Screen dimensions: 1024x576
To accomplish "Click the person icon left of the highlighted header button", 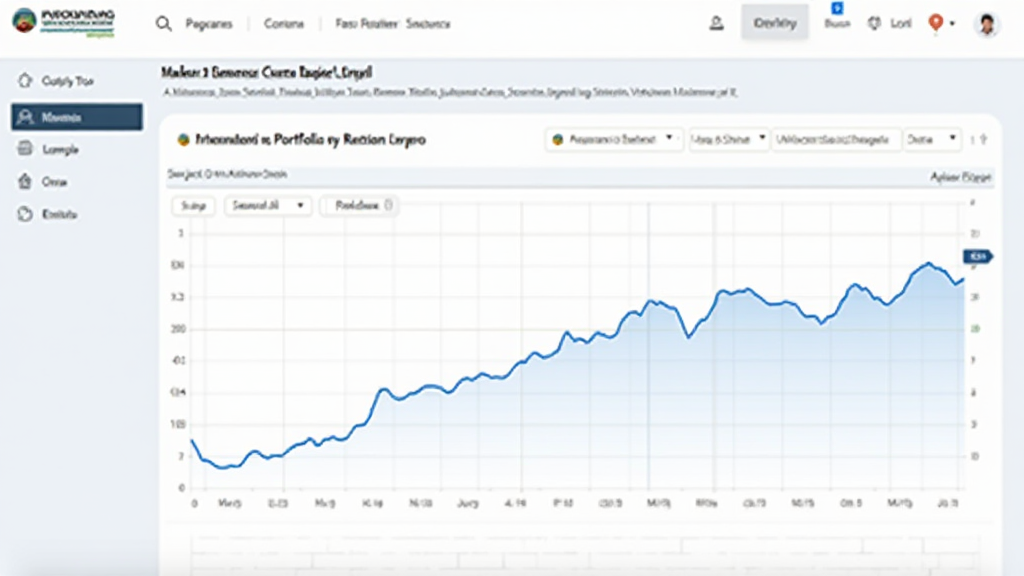I will pyautogui.click(x=716, y=24).
